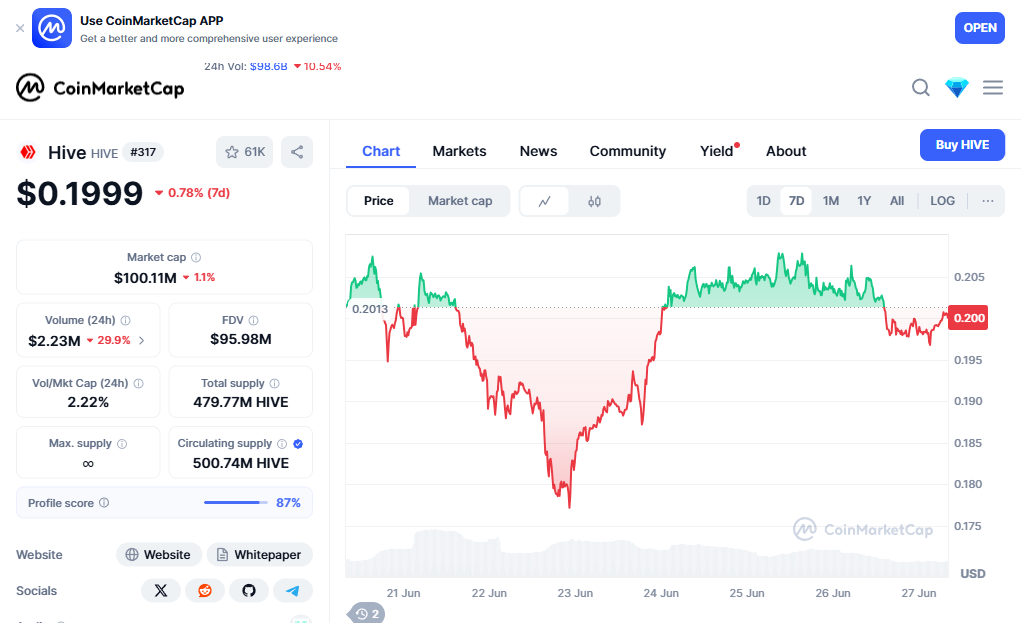Open the Community tab

click(627, 151)
